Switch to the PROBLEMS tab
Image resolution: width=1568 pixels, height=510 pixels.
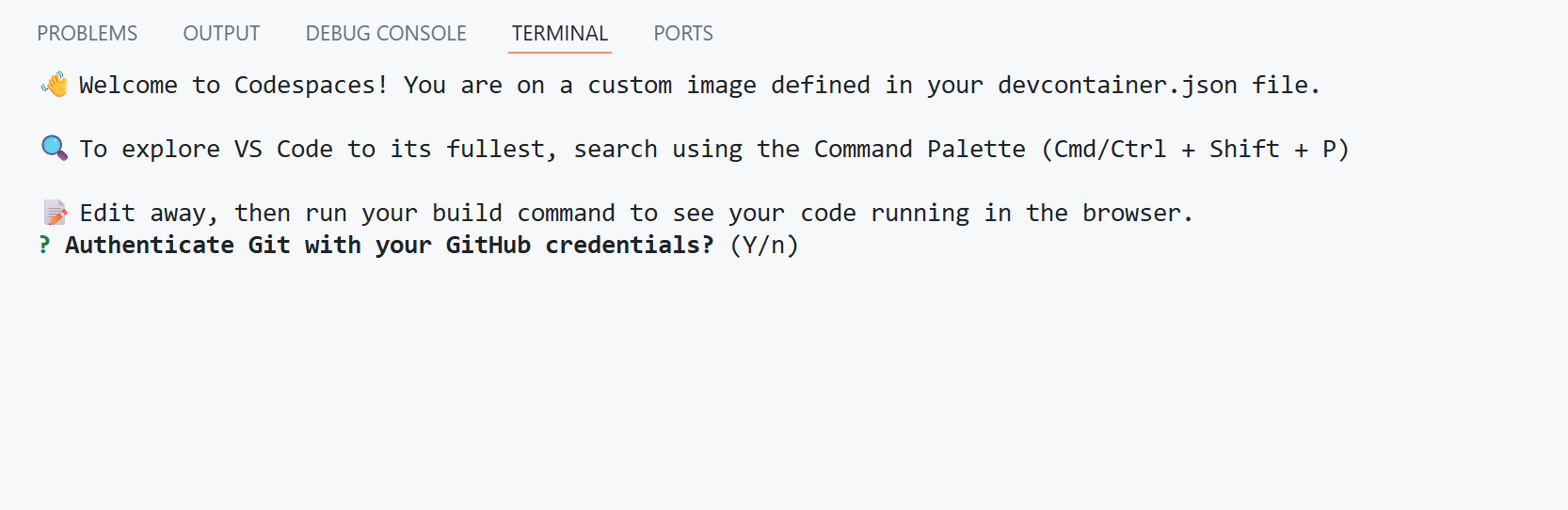87,34
